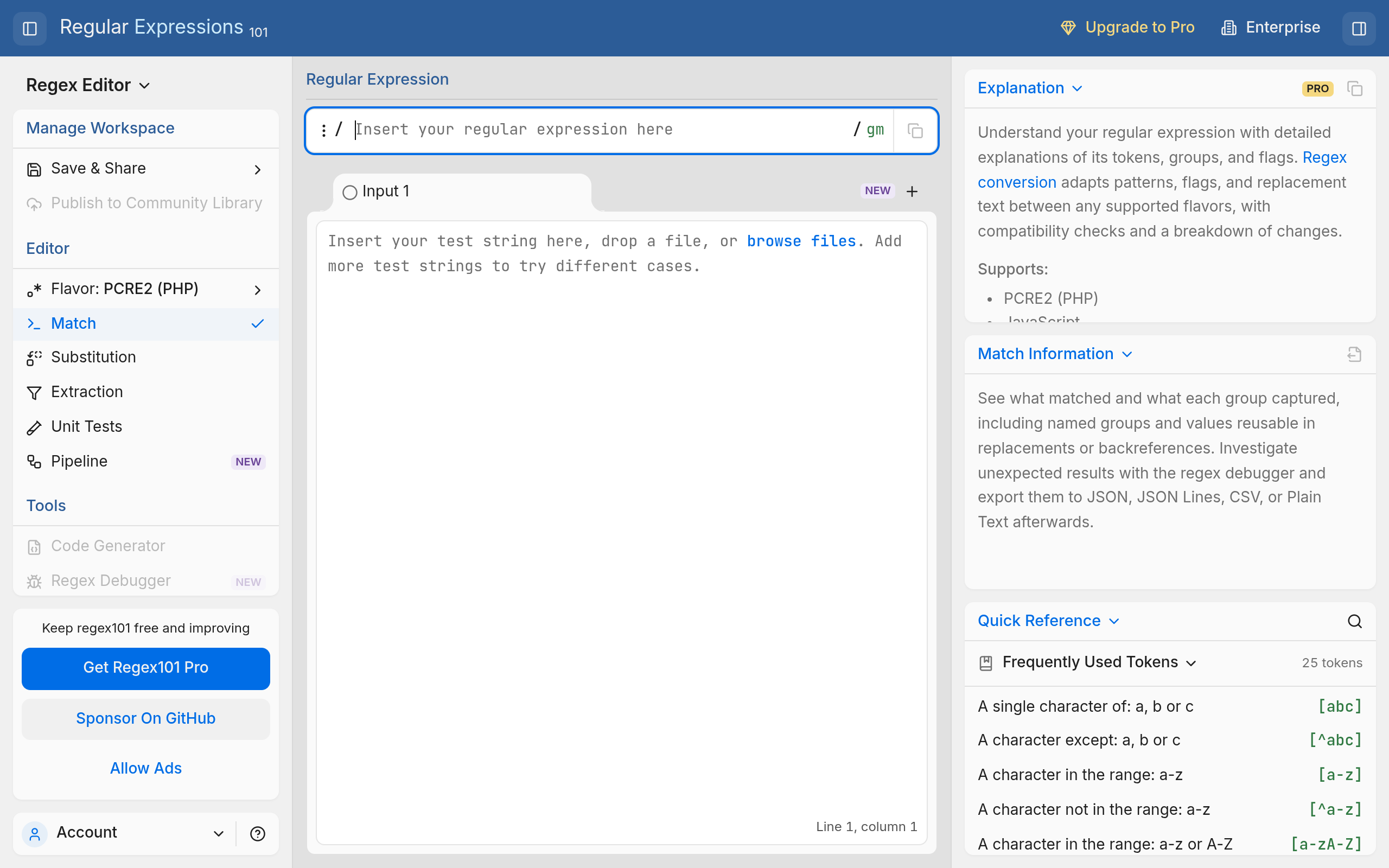This screenshot has height=868, width=1389.
Task: Copy the explanation with the copy icon
Action: tap(1355, 89)
